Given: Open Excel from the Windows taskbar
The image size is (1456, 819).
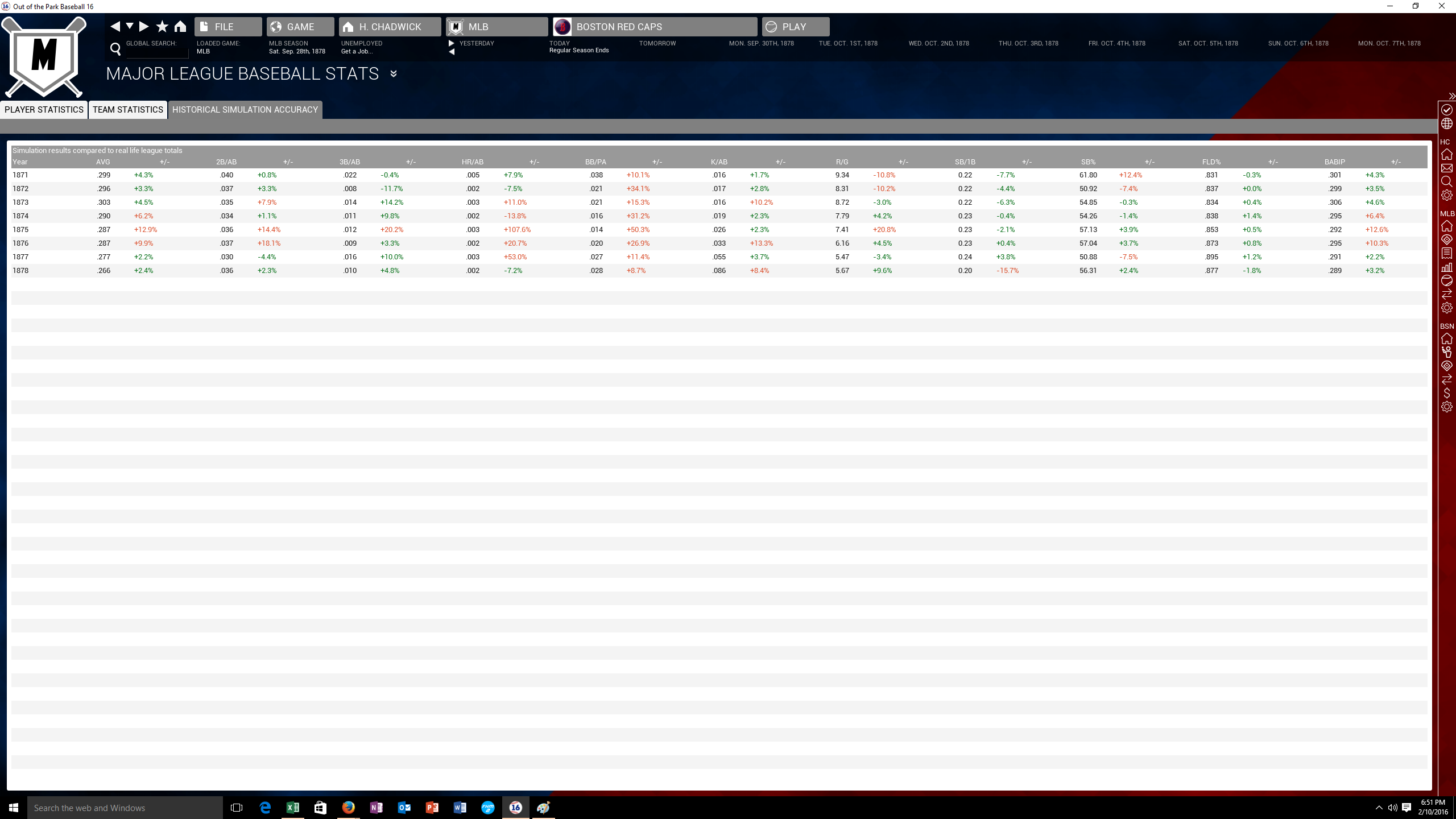Looking at the screenshot, I should [x=292, y=808].
